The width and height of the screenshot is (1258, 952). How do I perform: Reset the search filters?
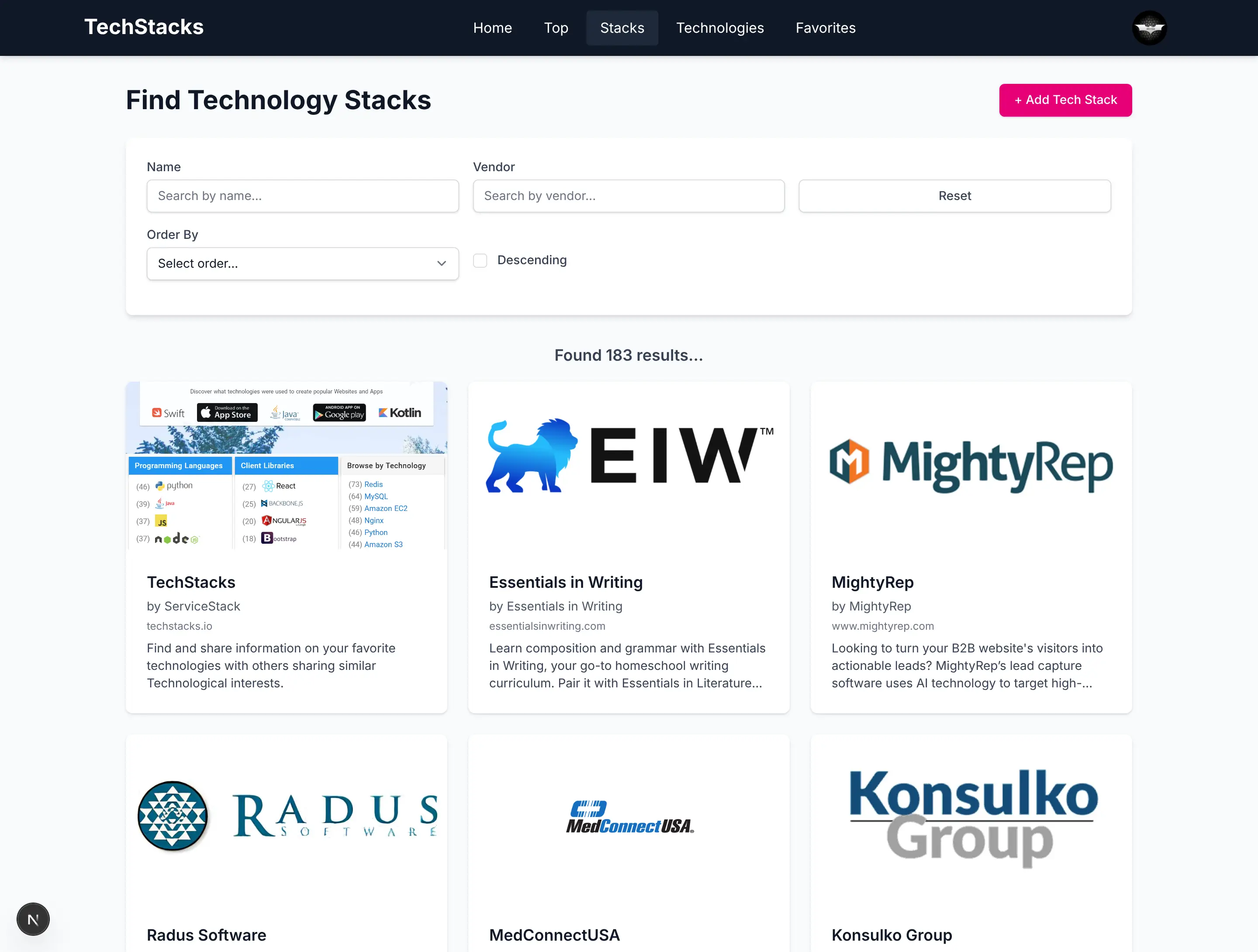pyautogui.click(x=954, y=196)
